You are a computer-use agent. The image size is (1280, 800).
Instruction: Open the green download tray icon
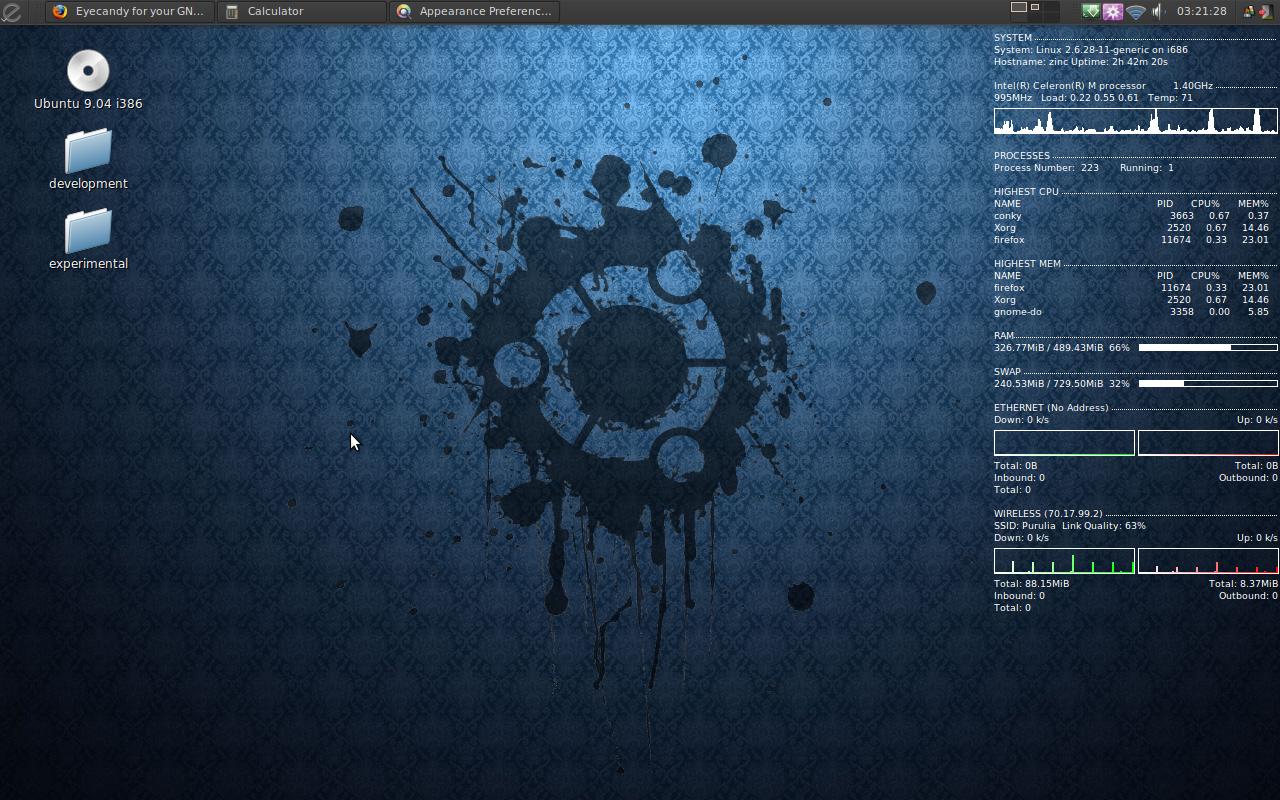[1091, 12]
